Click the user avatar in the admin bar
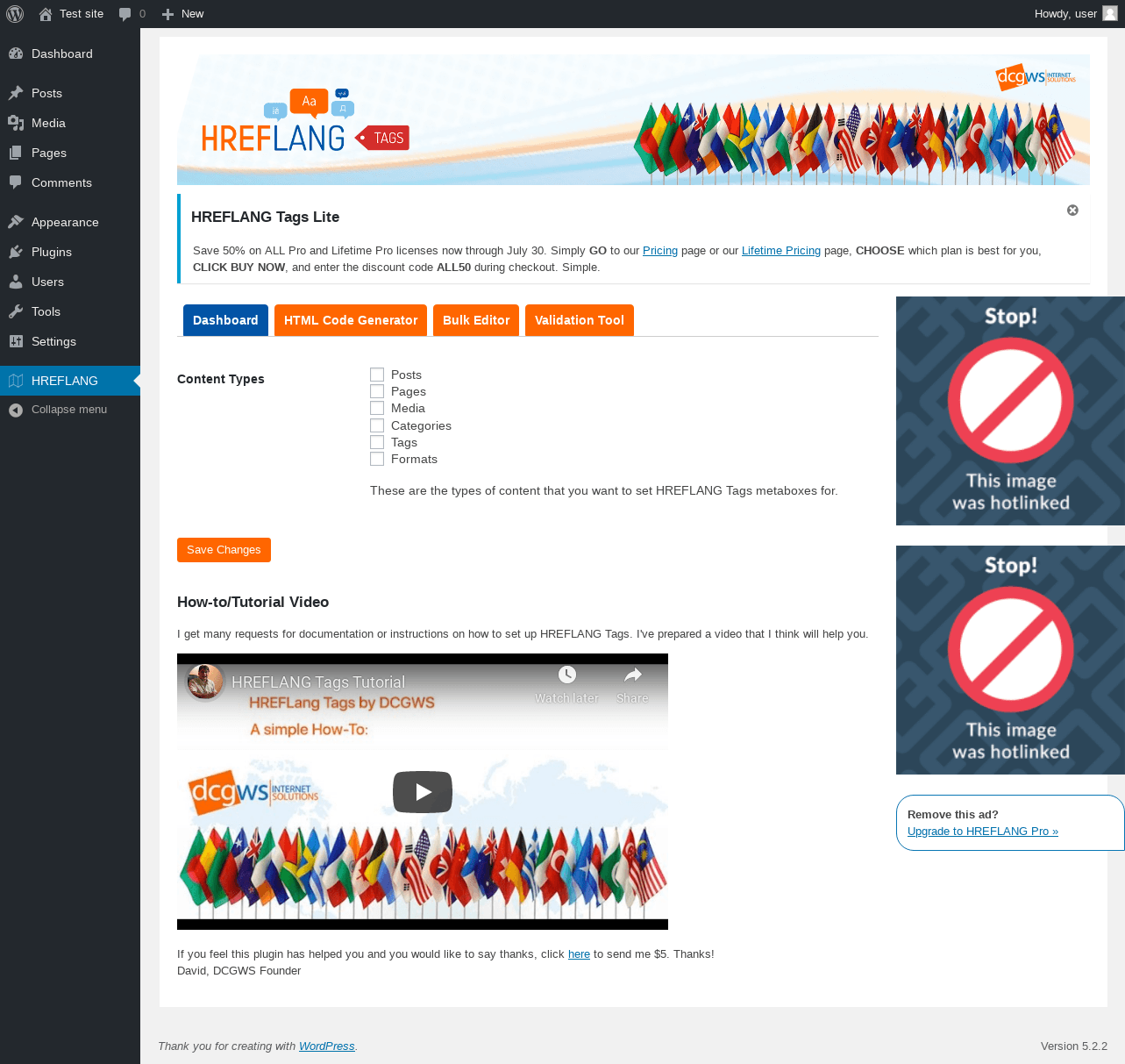The height and width of the screenshot is (1064, 1125). [x=1110, y=14]
